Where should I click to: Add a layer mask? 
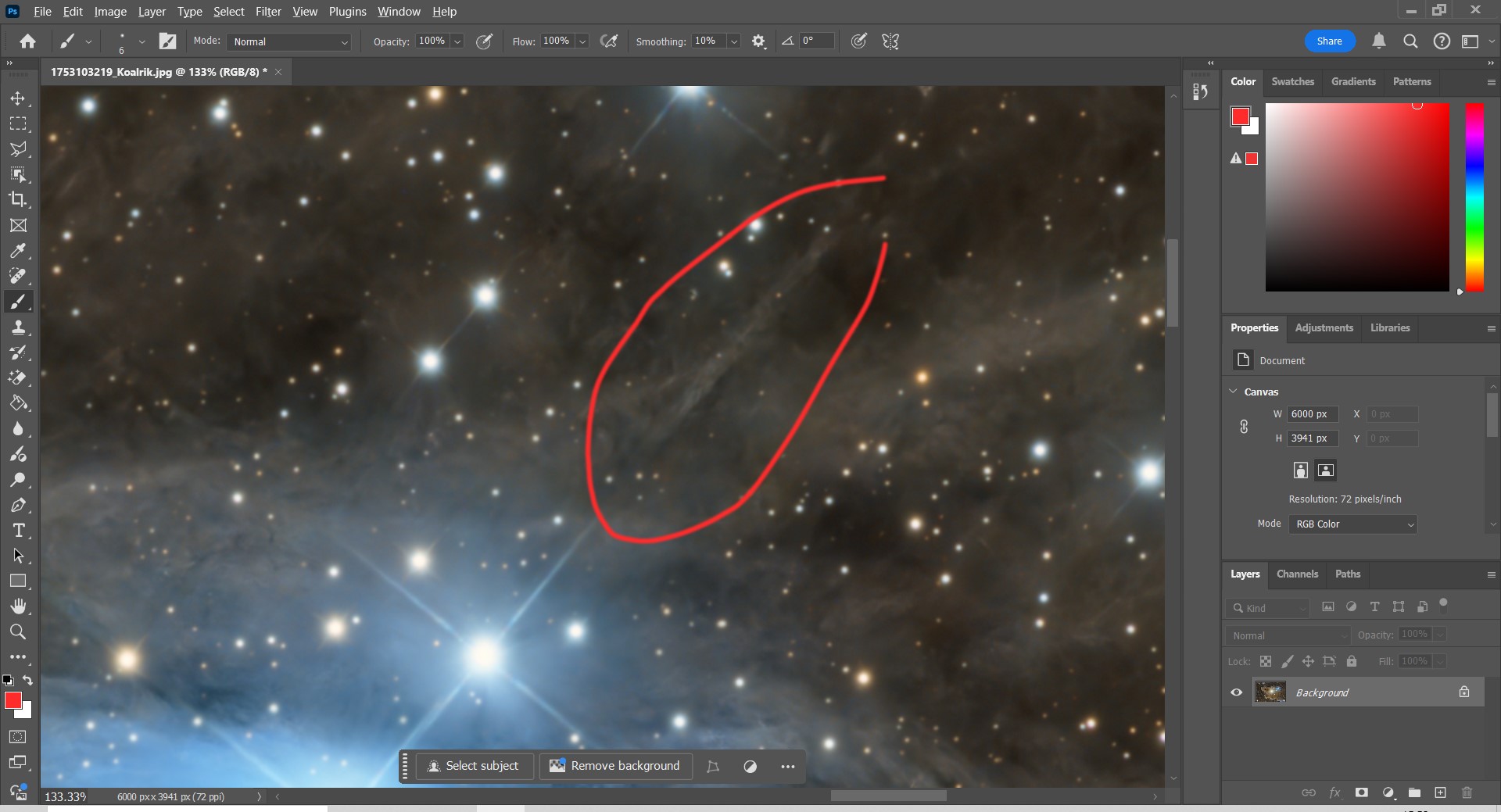tap(1361, 792)
